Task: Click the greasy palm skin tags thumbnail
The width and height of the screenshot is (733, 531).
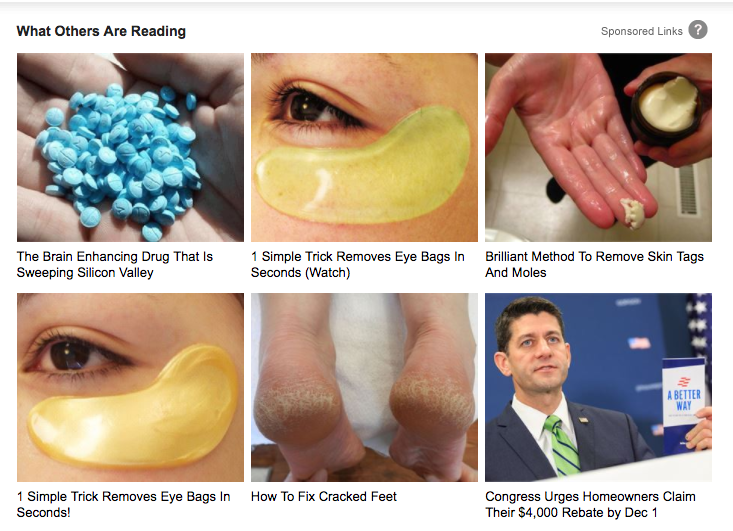Action: coord(598,147)
